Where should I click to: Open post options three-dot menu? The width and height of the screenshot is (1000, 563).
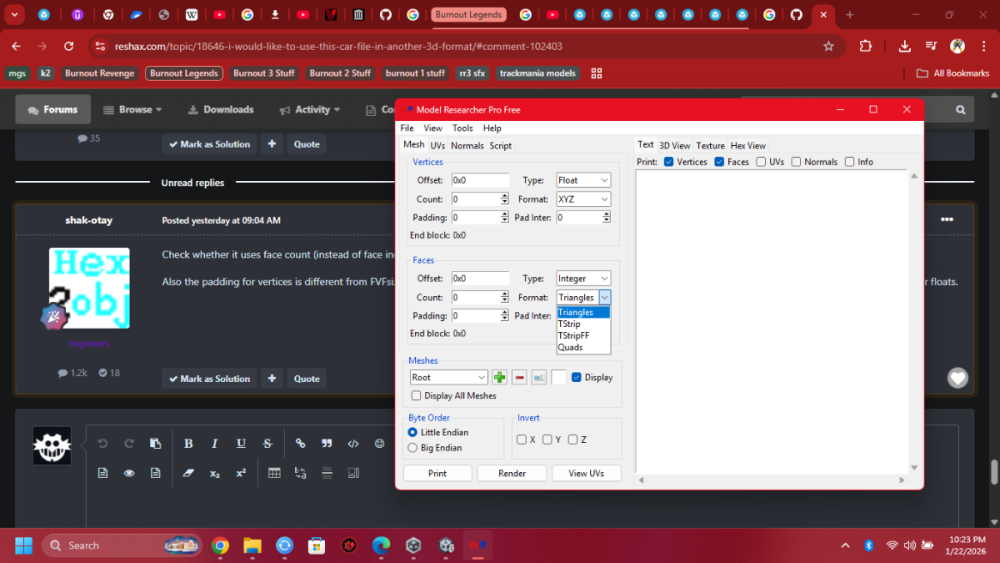(947, 219)
